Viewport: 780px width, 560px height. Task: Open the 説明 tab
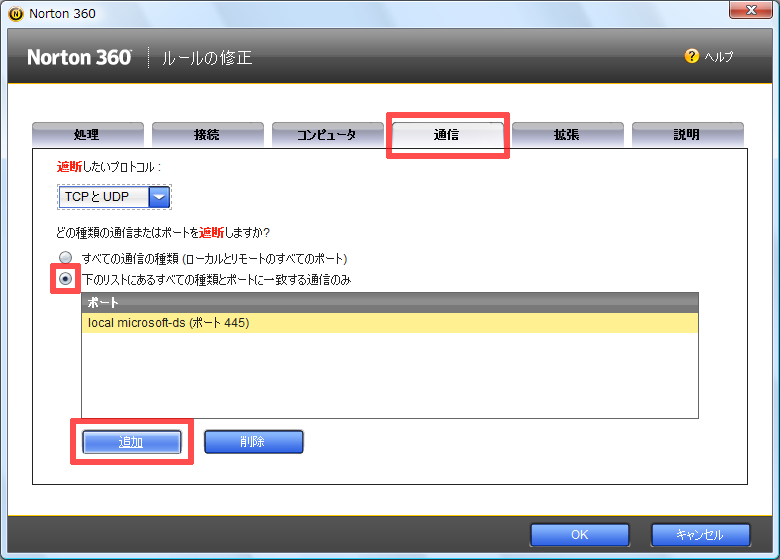point(687,135)
